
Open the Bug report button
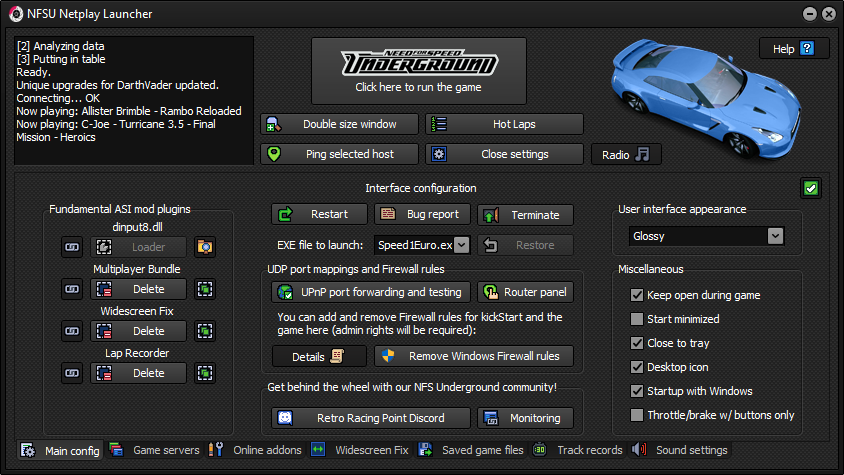[423, 214]
